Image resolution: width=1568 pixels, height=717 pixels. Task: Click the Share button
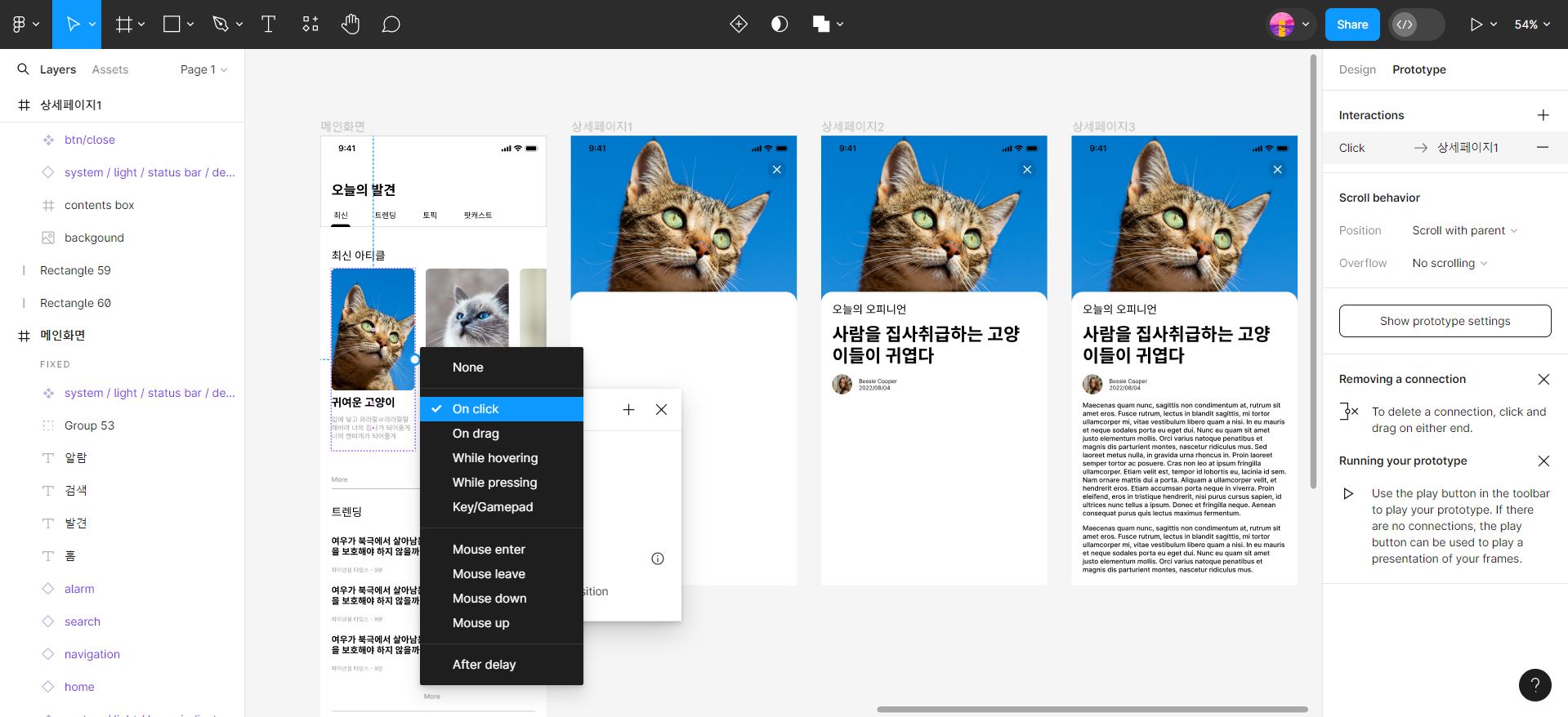coord(1352,24)
